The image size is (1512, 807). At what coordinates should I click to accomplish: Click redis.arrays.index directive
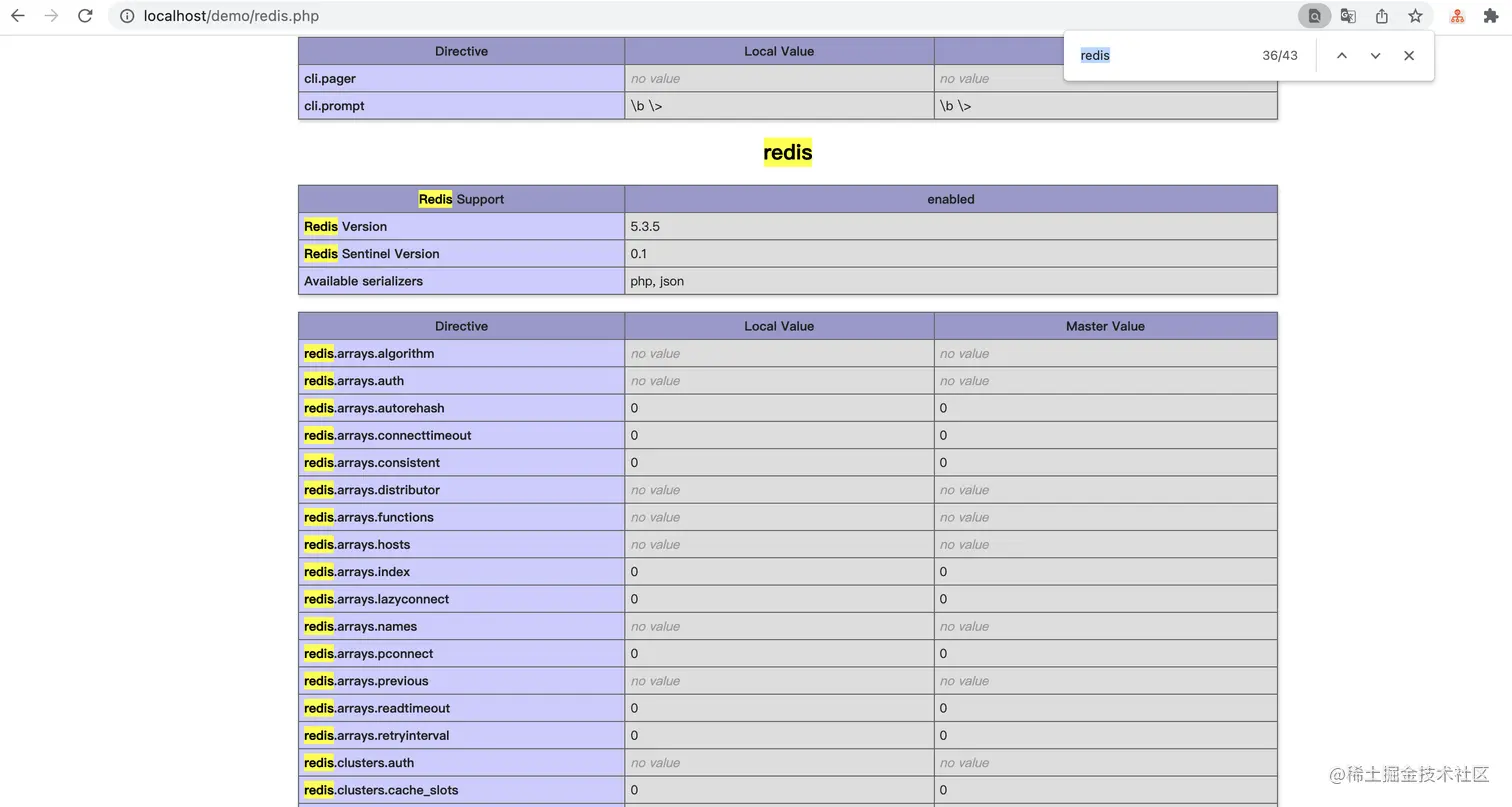[x=357, y=572]
